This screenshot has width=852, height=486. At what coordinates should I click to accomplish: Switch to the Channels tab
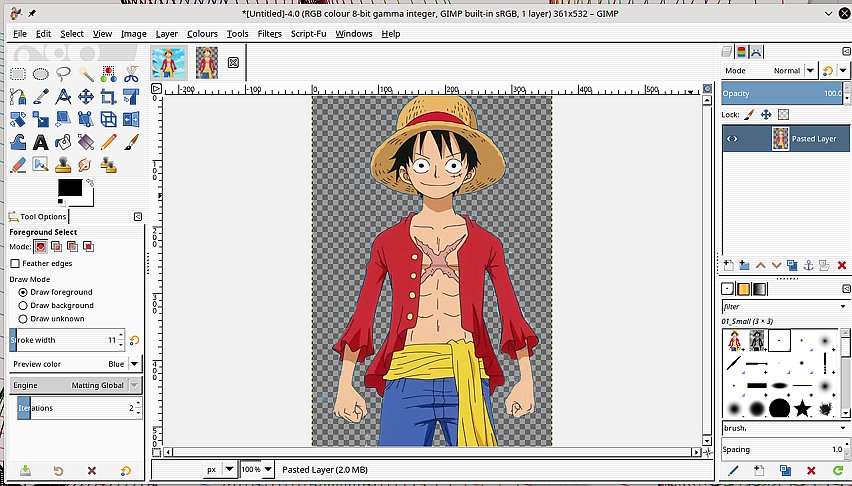click(x=742, y=52)
